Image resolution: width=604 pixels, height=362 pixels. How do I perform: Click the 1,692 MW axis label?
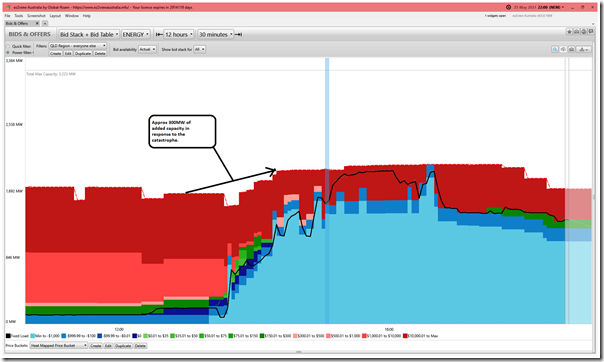[x=14, y=191]
